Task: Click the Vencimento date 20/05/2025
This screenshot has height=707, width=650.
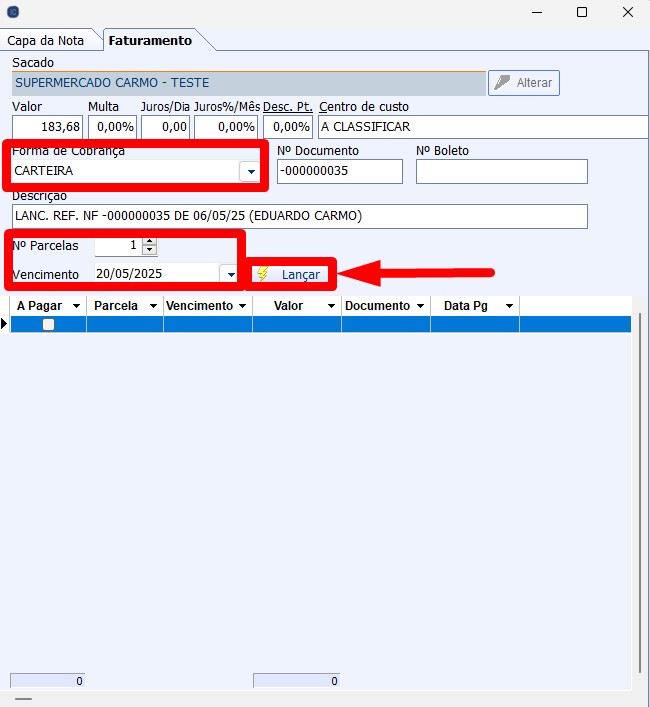Action: (156, 274)
